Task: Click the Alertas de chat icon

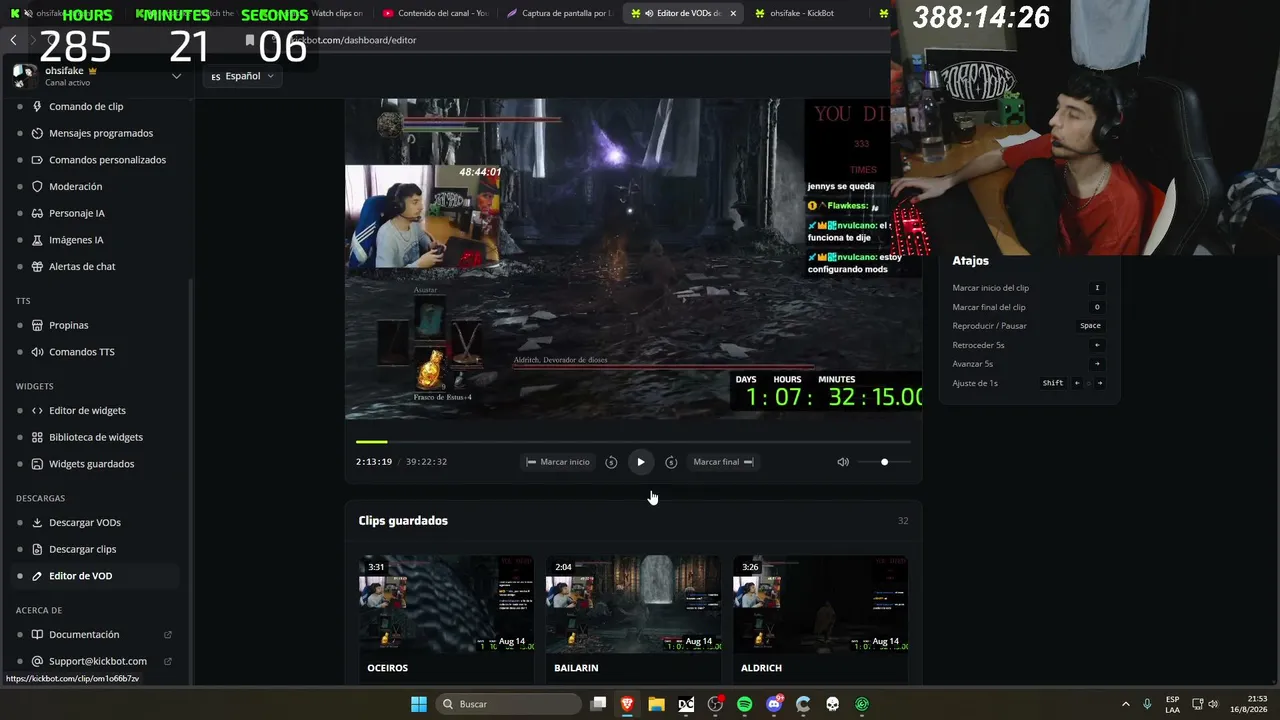Action: coord(37,267)
